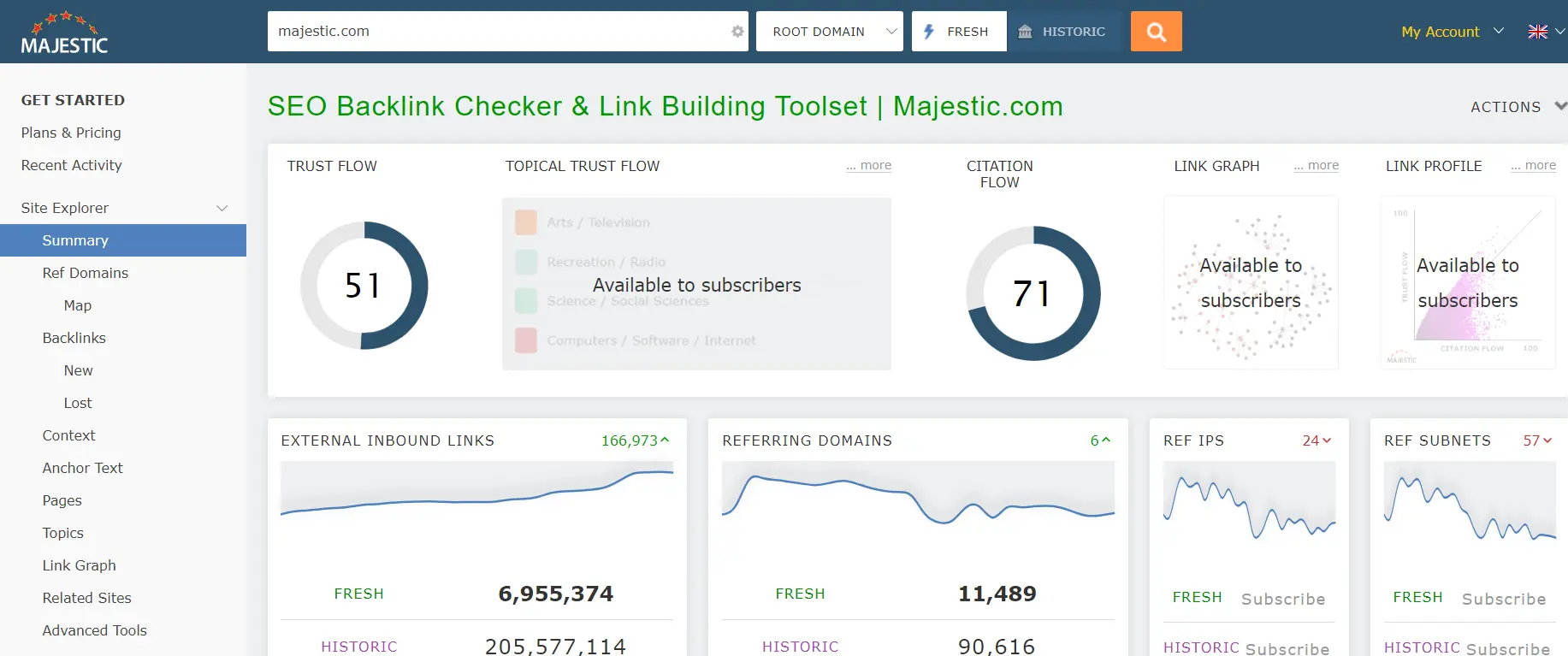Open the Root Domain dropdown
Viewport: 1568px width, 656px height.
(829, 32)
